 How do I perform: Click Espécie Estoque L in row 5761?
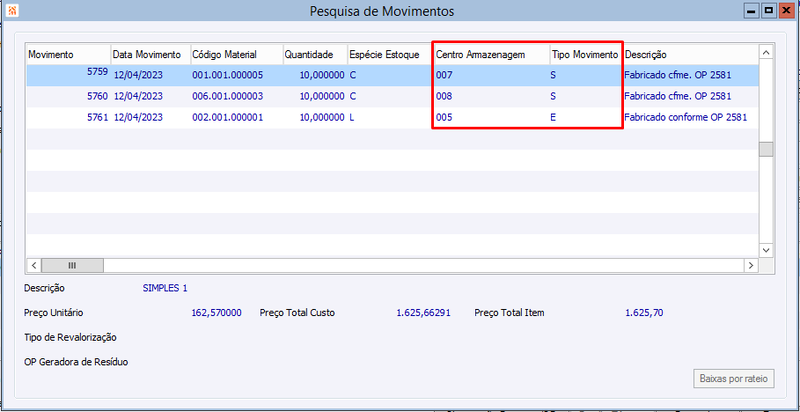[352, 118]
